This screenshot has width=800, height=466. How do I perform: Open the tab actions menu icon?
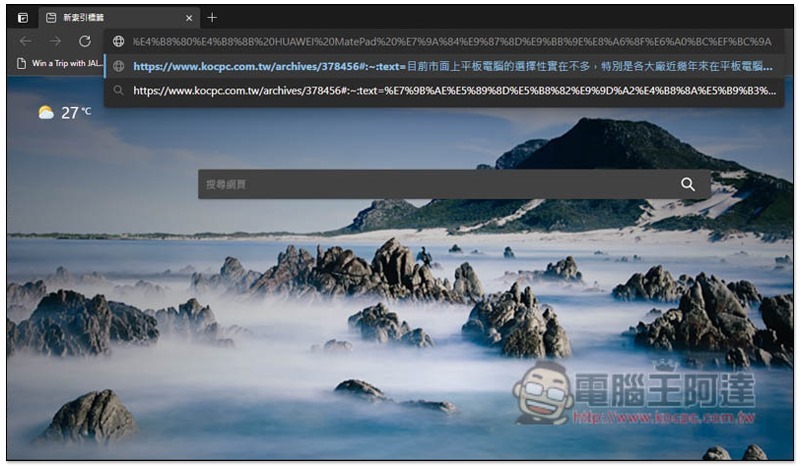[x=23, y=18]
